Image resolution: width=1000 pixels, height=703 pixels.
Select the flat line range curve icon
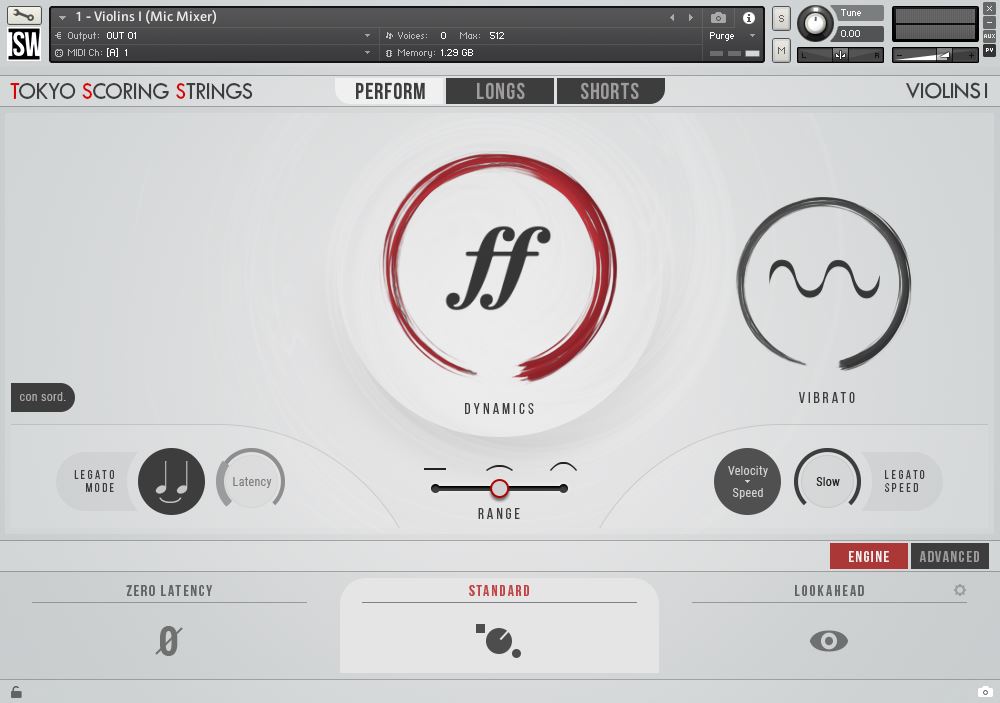435,469
